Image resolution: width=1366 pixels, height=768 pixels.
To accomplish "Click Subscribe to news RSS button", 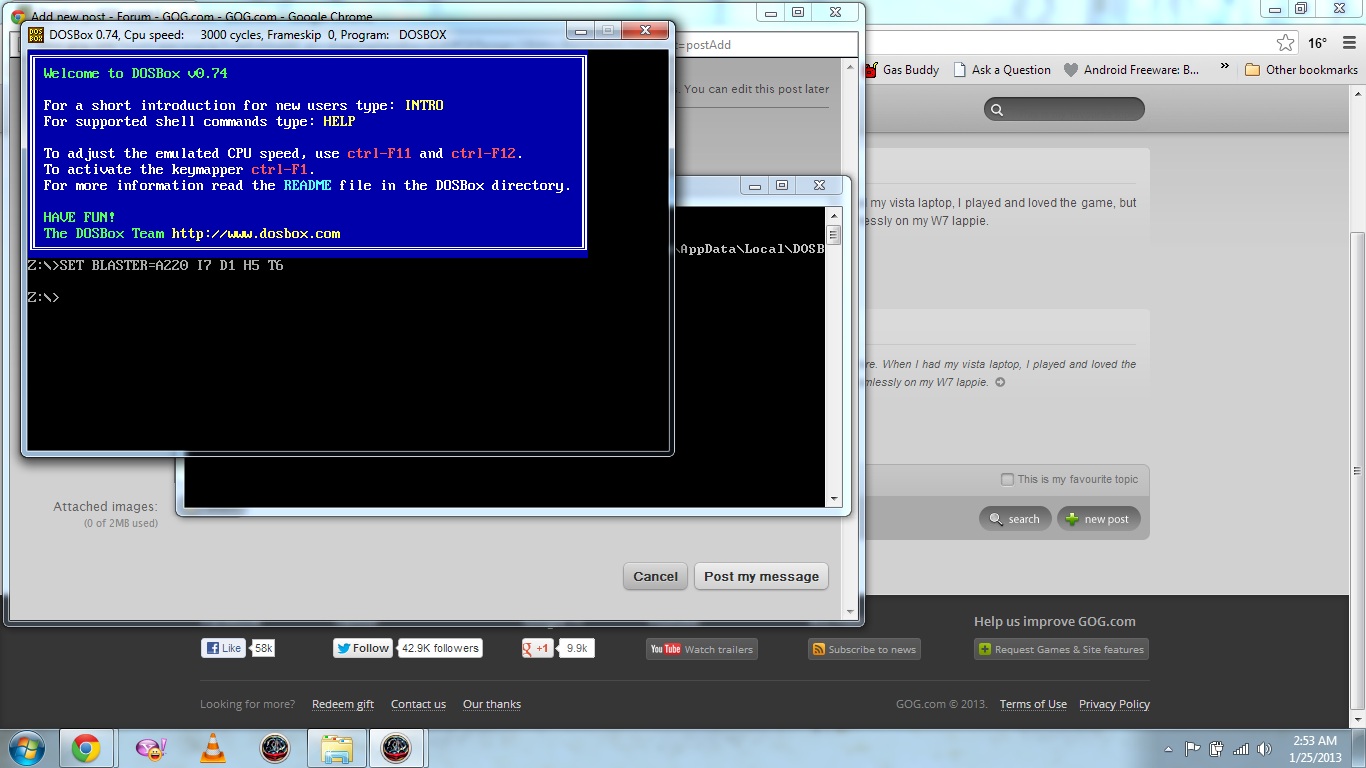I will coord(864,649).
